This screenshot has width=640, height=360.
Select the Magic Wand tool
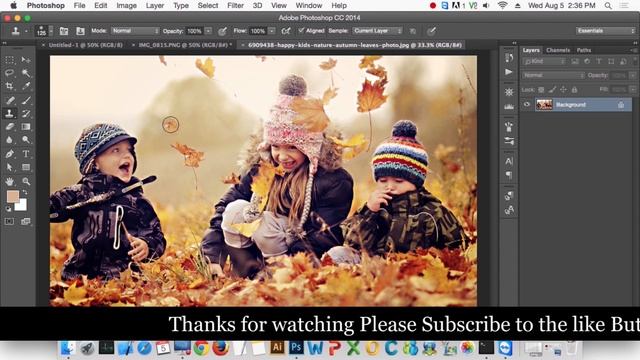click(x=26, y=73)
